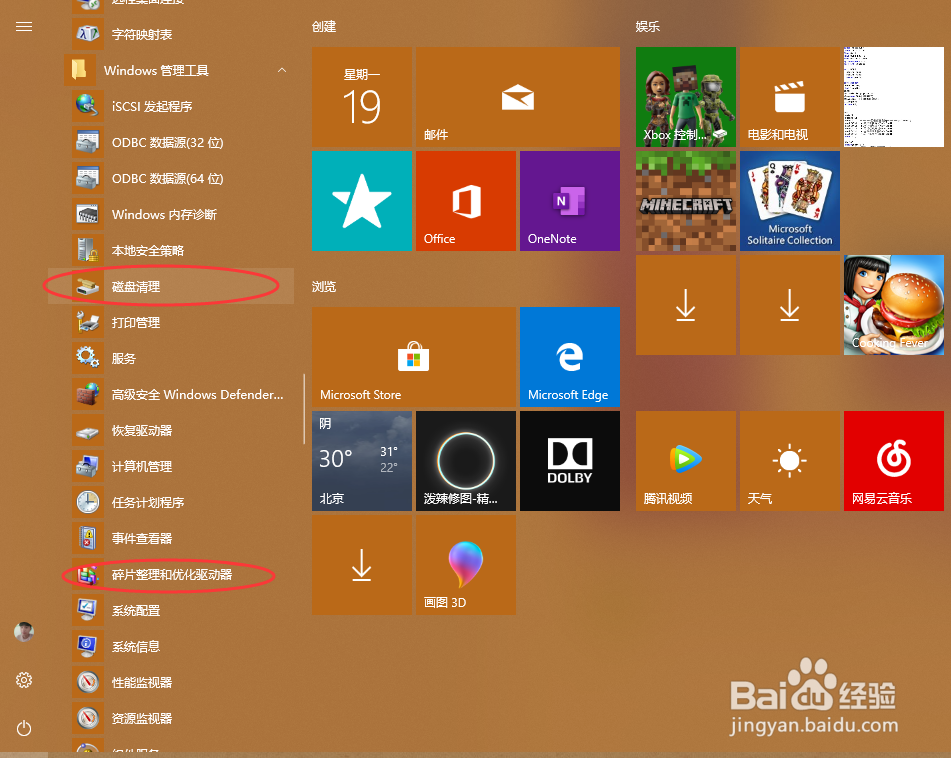Open the 北京 weather tile
This screenshot has width=951, height=758.
click(362, 461)
